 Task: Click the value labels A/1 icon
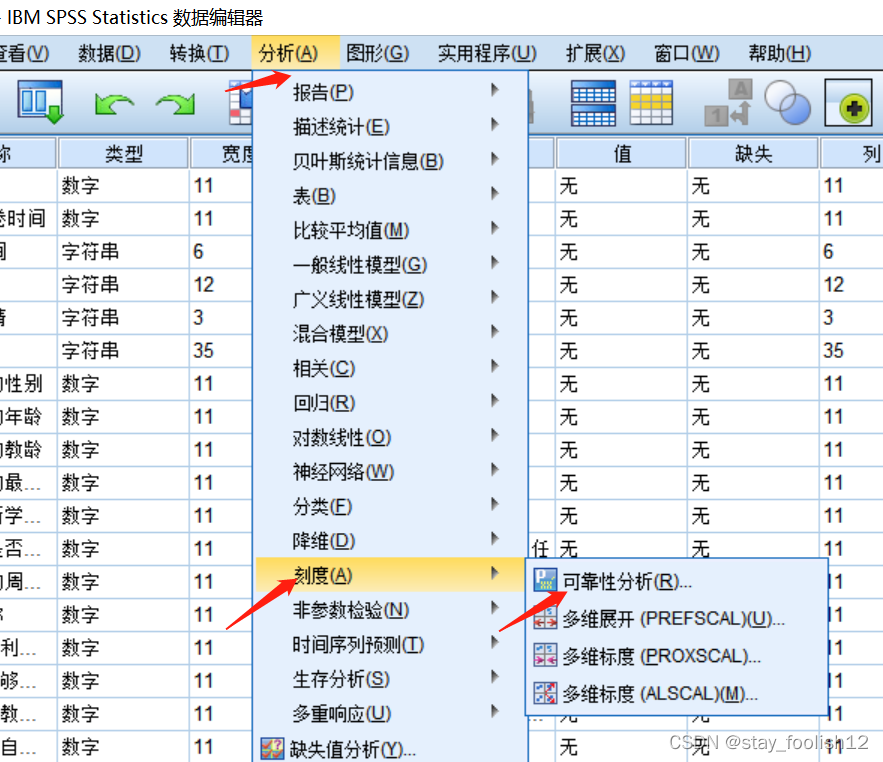[x=728, y=103]
